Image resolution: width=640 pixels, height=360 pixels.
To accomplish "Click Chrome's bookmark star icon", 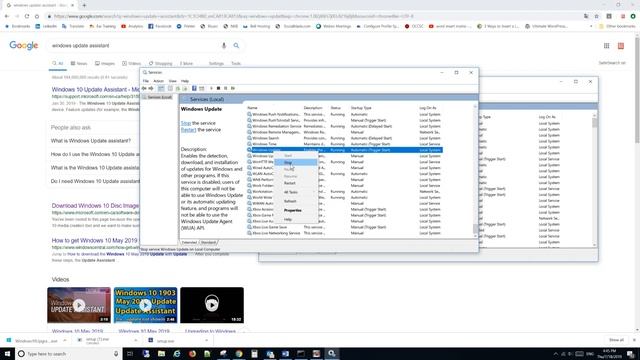I will click(596, 16).
